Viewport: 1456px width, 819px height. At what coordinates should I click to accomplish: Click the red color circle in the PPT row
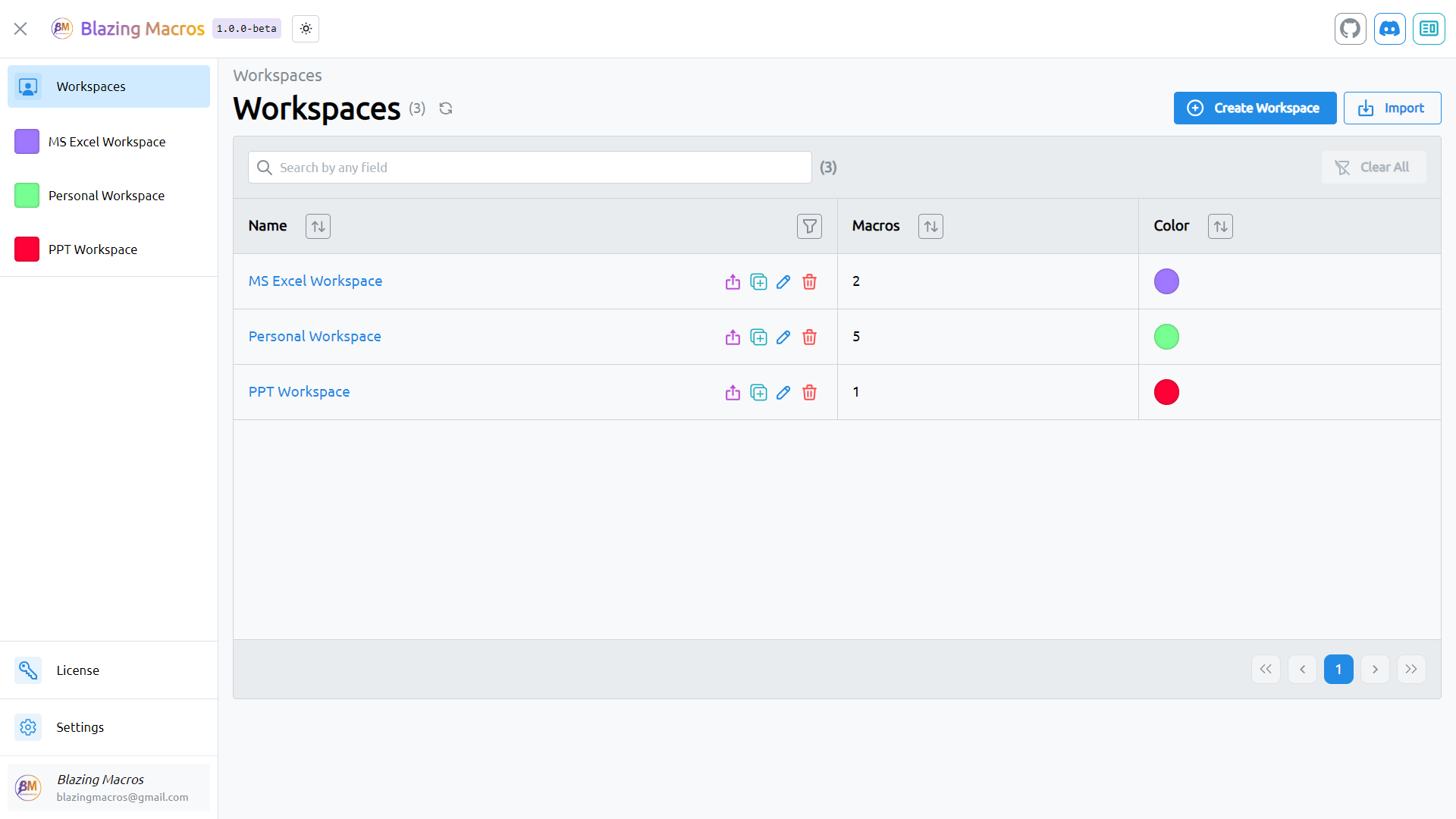tap(1166, 392)
